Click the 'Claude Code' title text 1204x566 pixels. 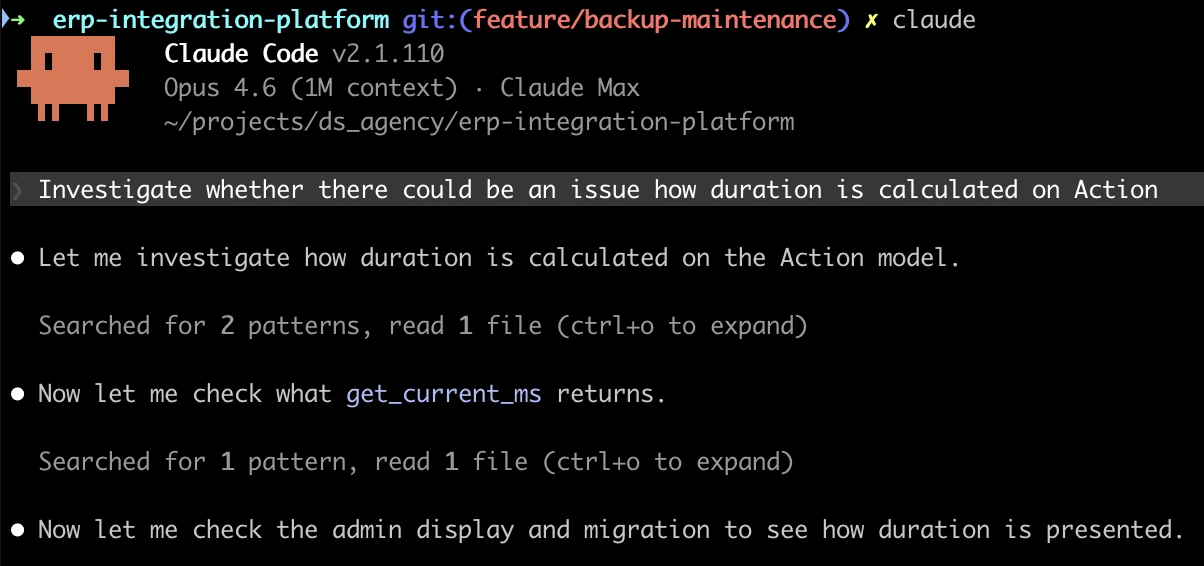click(241, 54)
